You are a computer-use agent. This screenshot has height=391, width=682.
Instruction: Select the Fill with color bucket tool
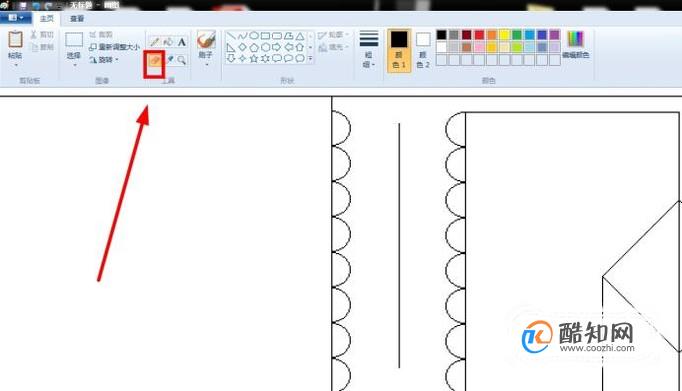coord(168,42)
